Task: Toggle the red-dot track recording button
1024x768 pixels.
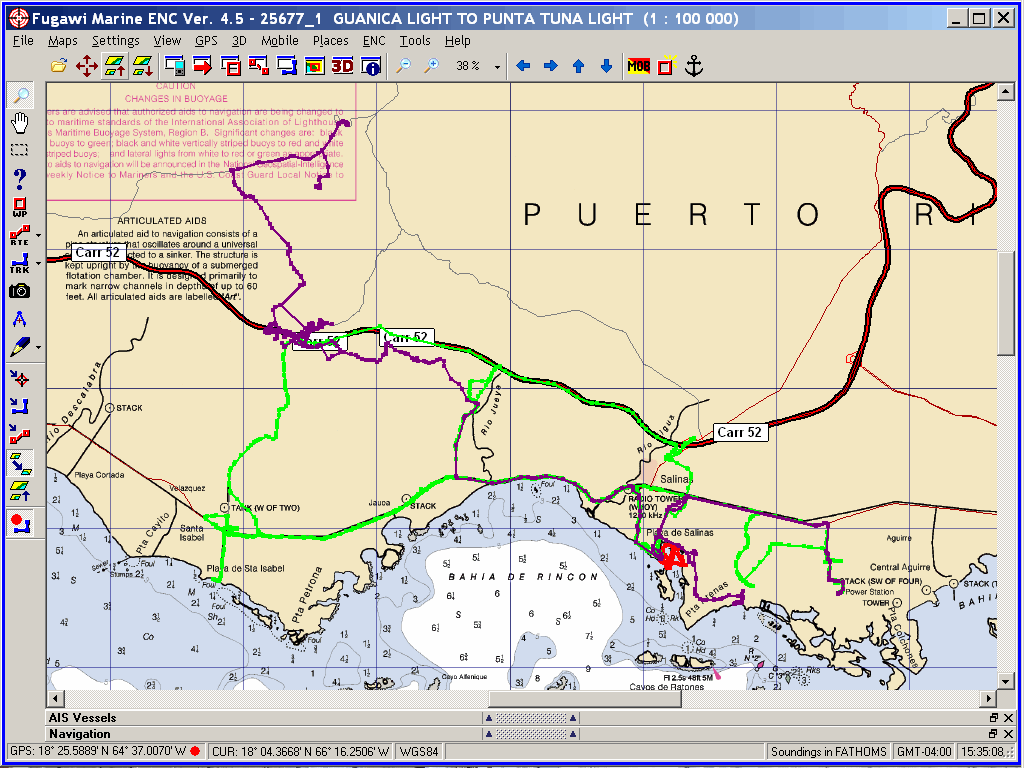Action: [x=20, y=523]
